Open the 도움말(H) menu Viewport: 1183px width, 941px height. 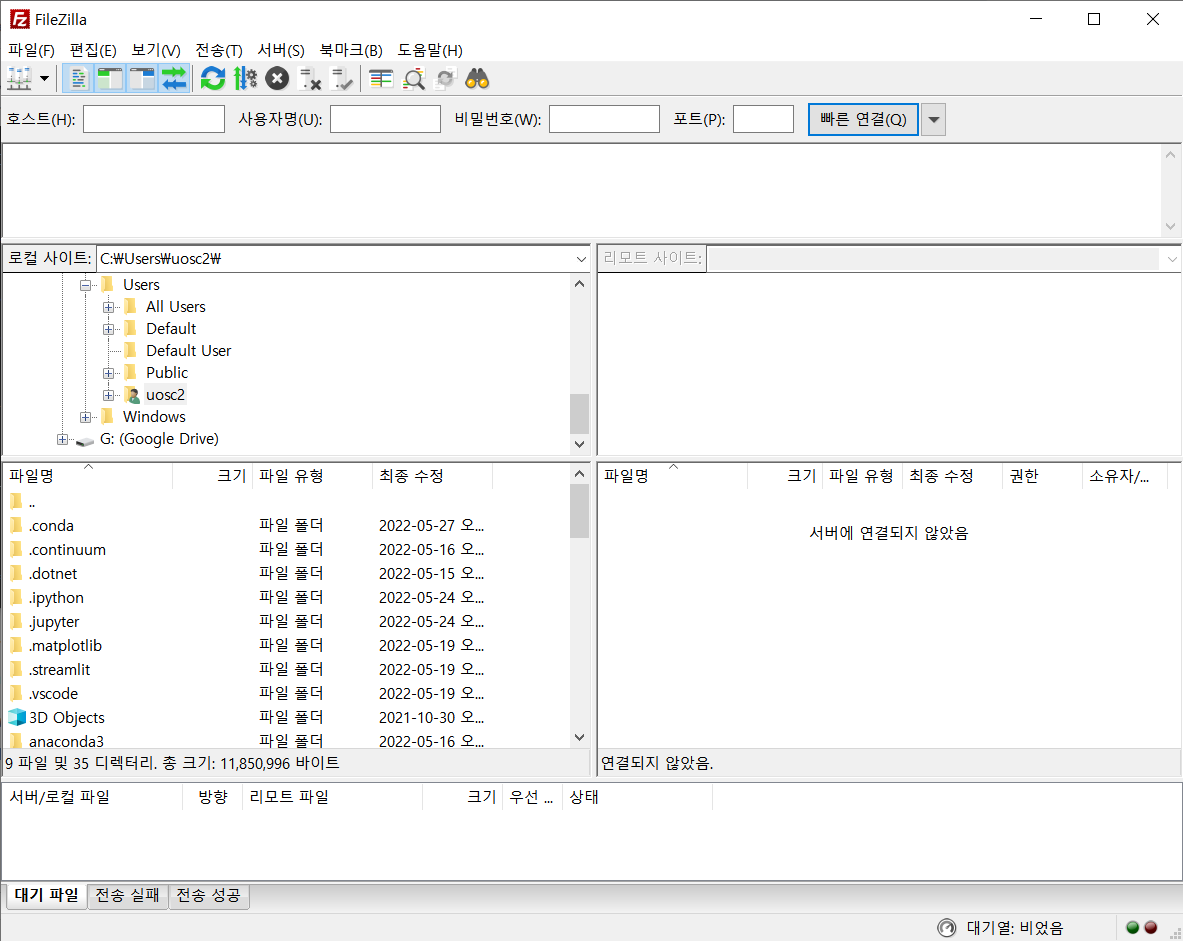(430, 50)
